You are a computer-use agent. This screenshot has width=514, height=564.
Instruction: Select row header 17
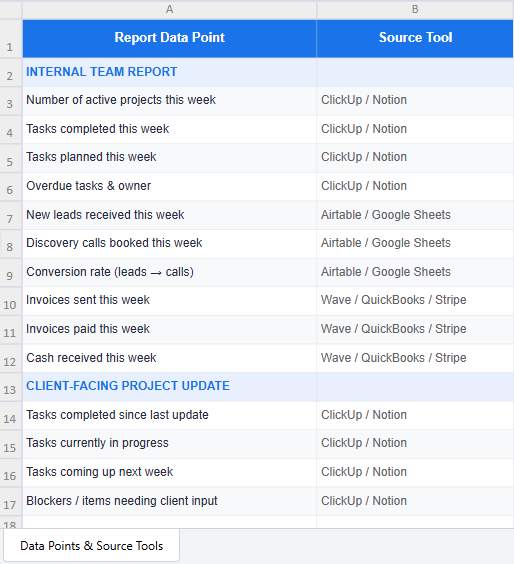click(11, 501)
